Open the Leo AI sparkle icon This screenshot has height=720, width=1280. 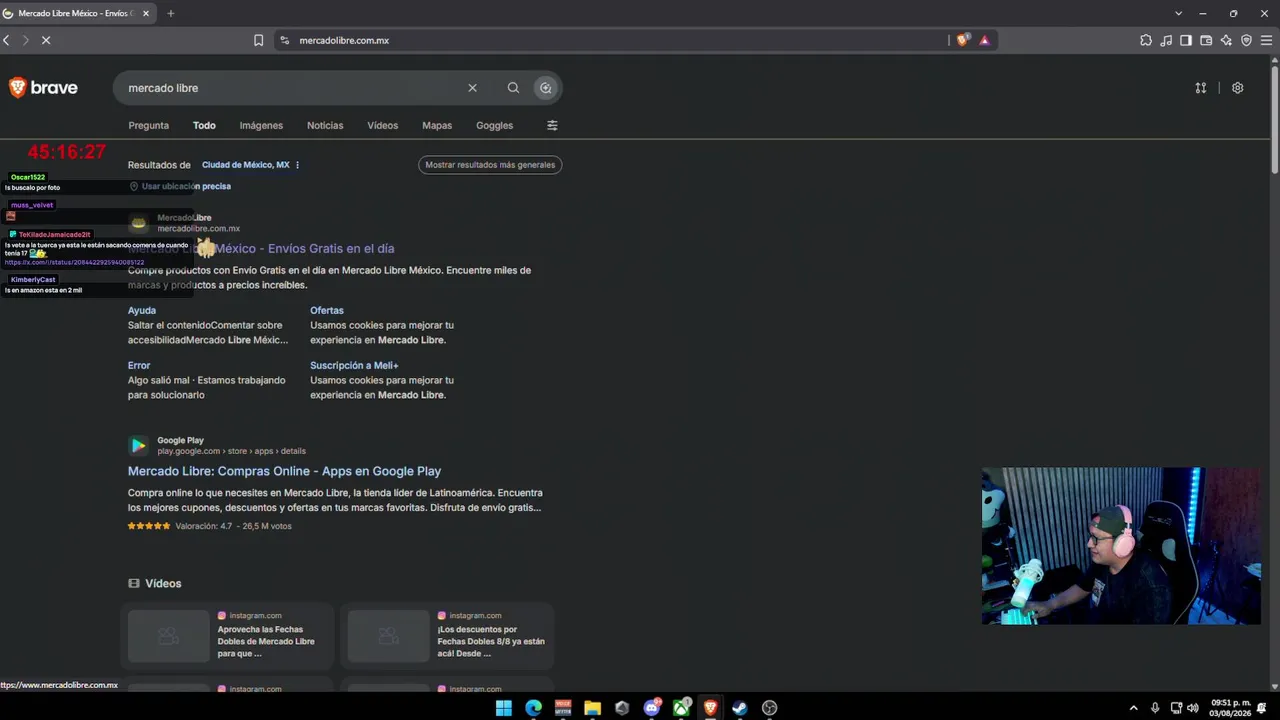pyautogui.click(x=1226, y=40)
